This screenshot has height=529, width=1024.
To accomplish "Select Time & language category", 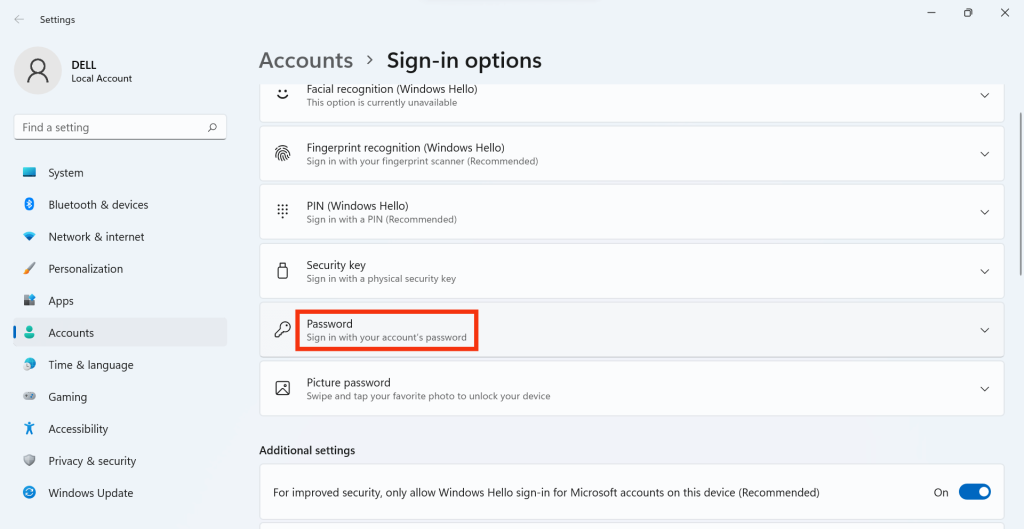I will 120,364.
